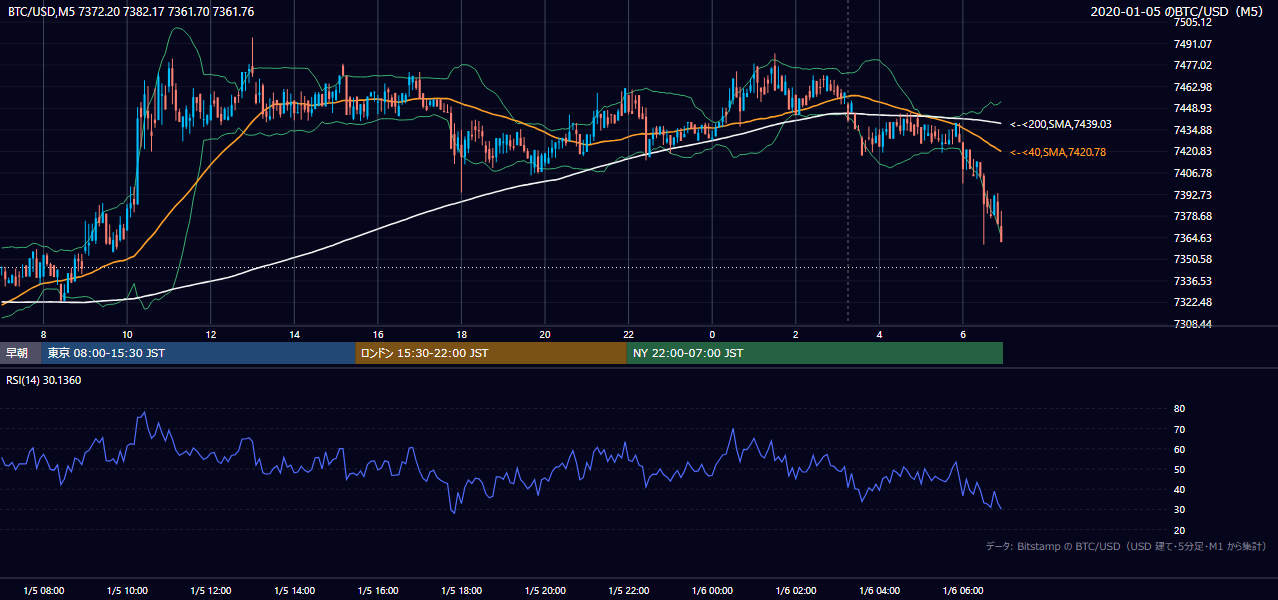This screenshot has height=600, width=1278.
Task: Click hour label 4 under the price chart
Action: point(879,333)
